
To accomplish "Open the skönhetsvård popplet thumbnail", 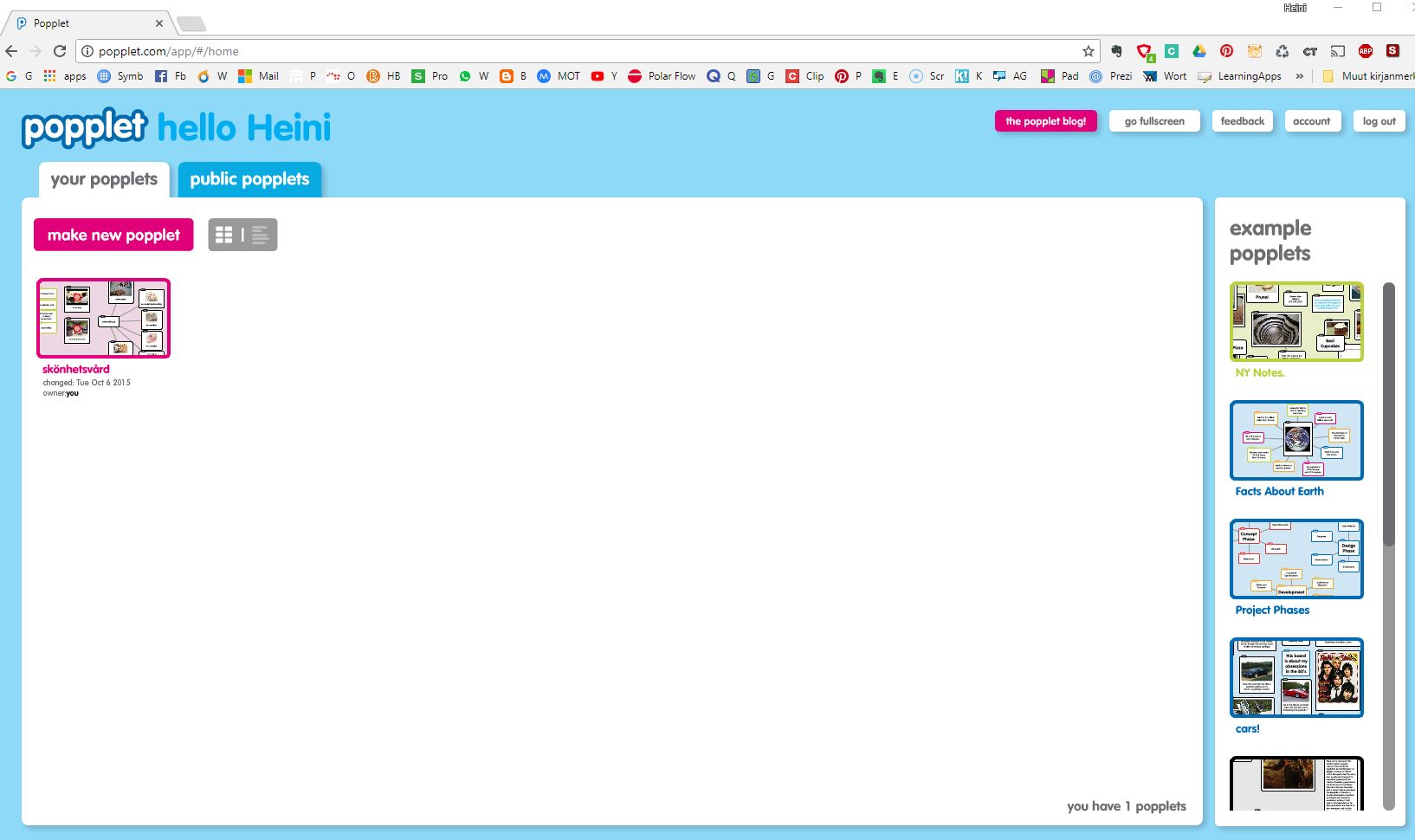I will [x=103, y=318].
